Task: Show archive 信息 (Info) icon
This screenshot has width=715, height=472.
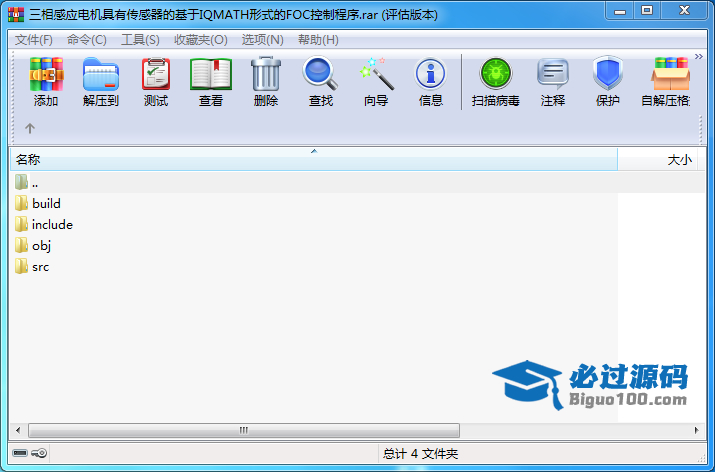Action: 430,74
